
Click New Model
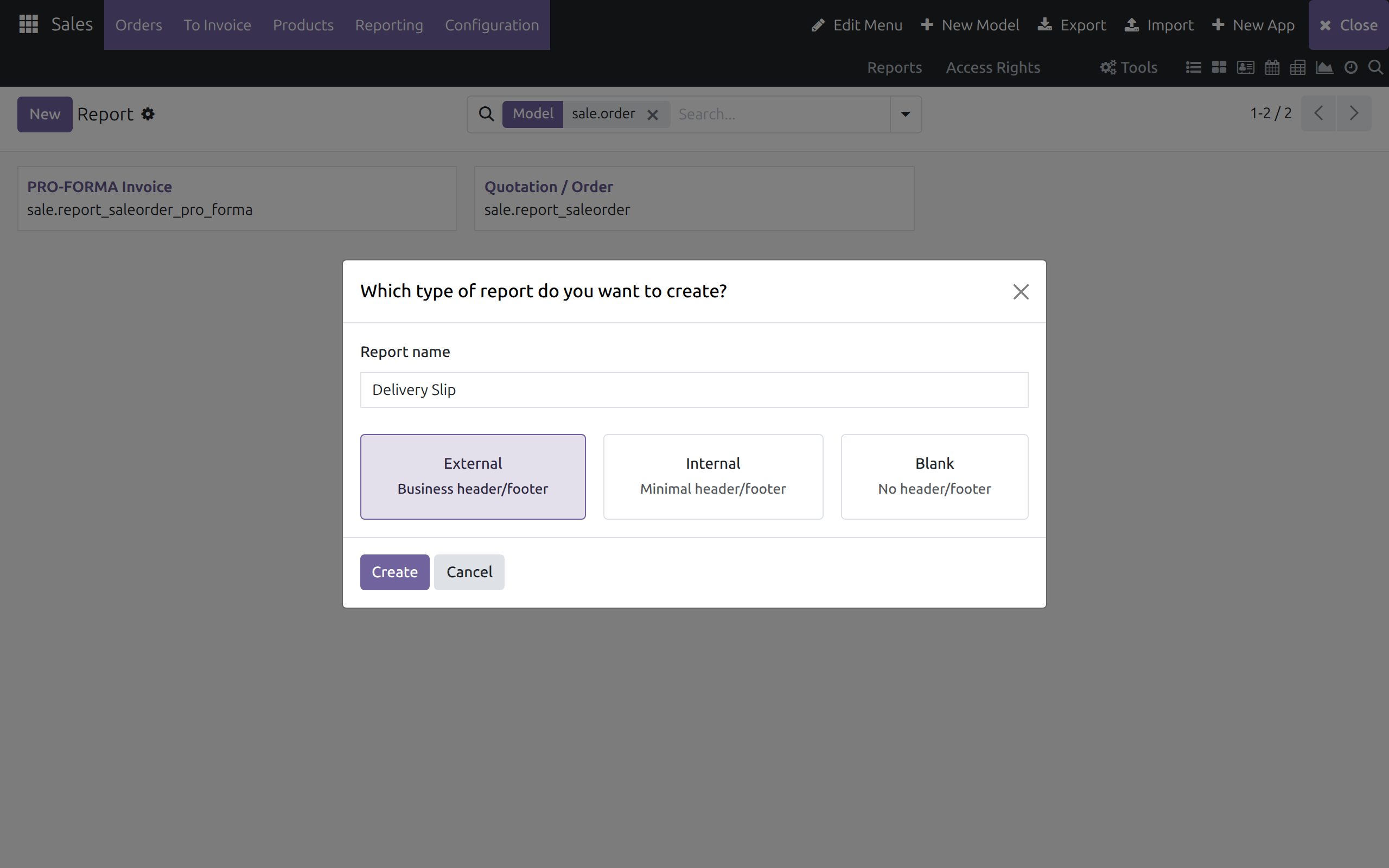(970, 25)
